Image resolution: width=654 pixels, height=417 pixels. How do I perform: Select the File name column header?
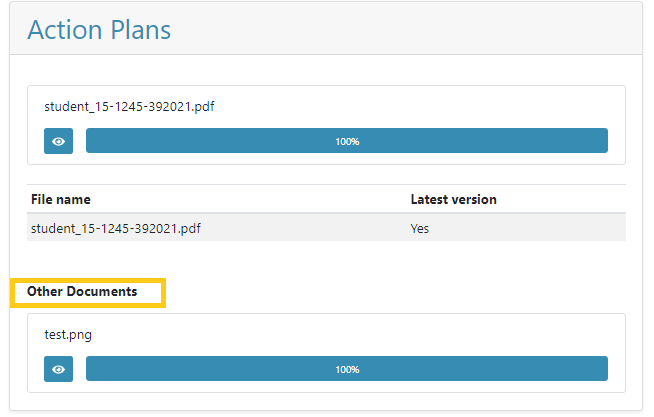tap(61, 199)
